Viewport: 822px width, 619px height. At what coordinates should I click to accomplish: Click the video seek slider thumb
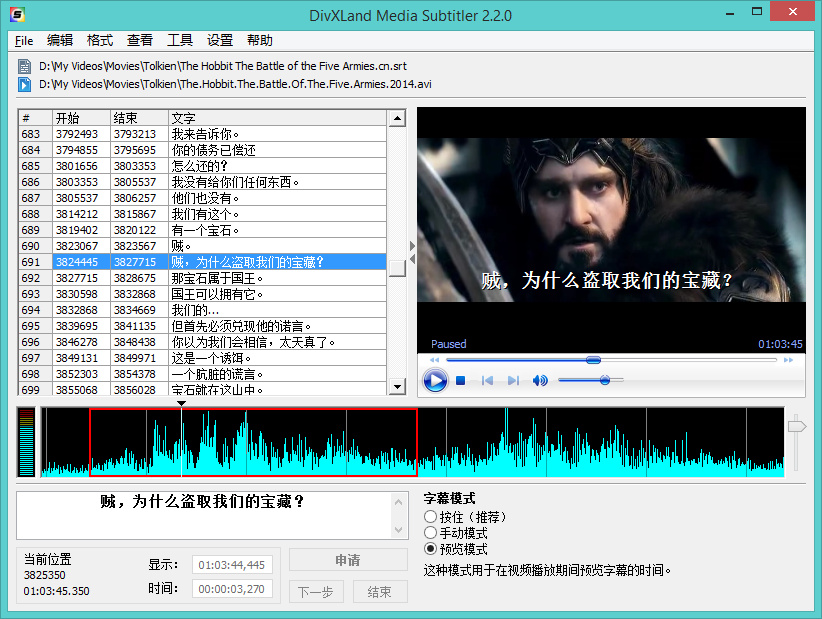click(x=593, y=360)
